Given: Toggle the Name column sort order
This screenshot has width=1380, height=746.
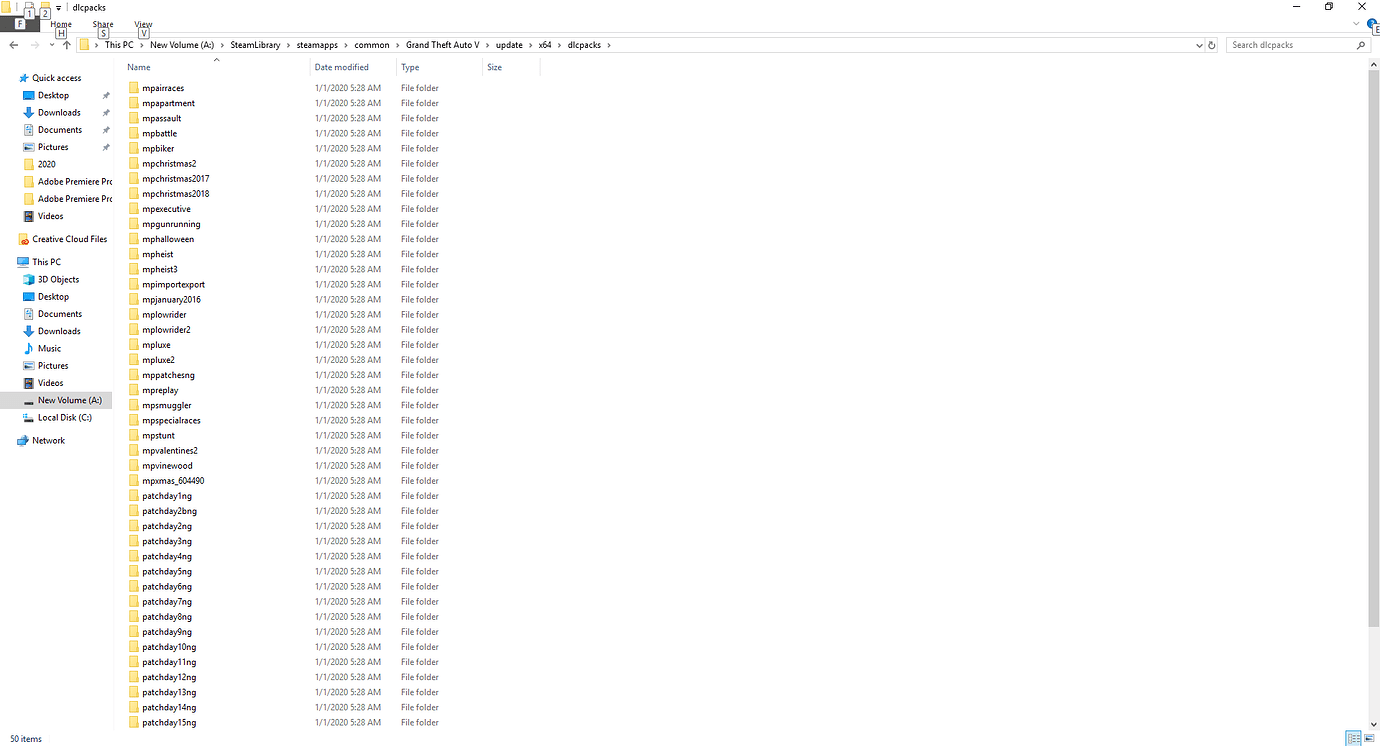Looking at the screenshot, I should coord(139,67).
